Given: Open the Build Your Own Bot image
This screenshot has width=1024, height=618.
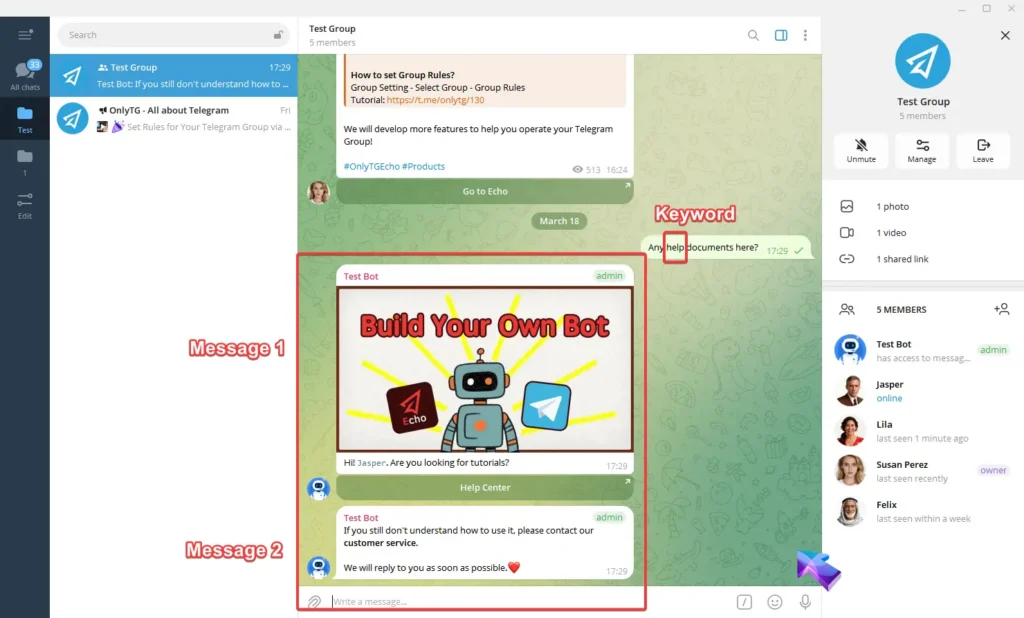Looking at the screenshot, I should click(x=485, y=370).
